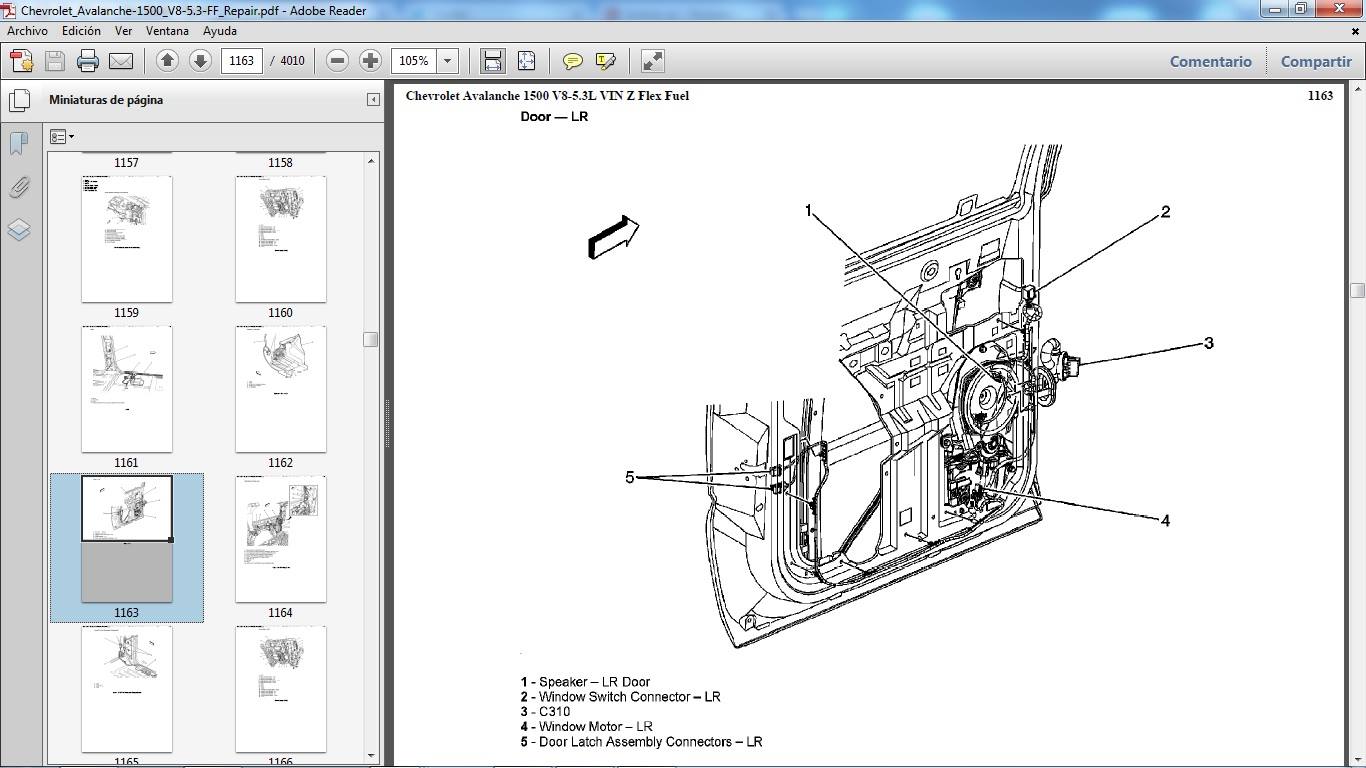Click the thumbnail panel scrollbar handle
This screenshot has height=768, width=1366.
point(371,340)
